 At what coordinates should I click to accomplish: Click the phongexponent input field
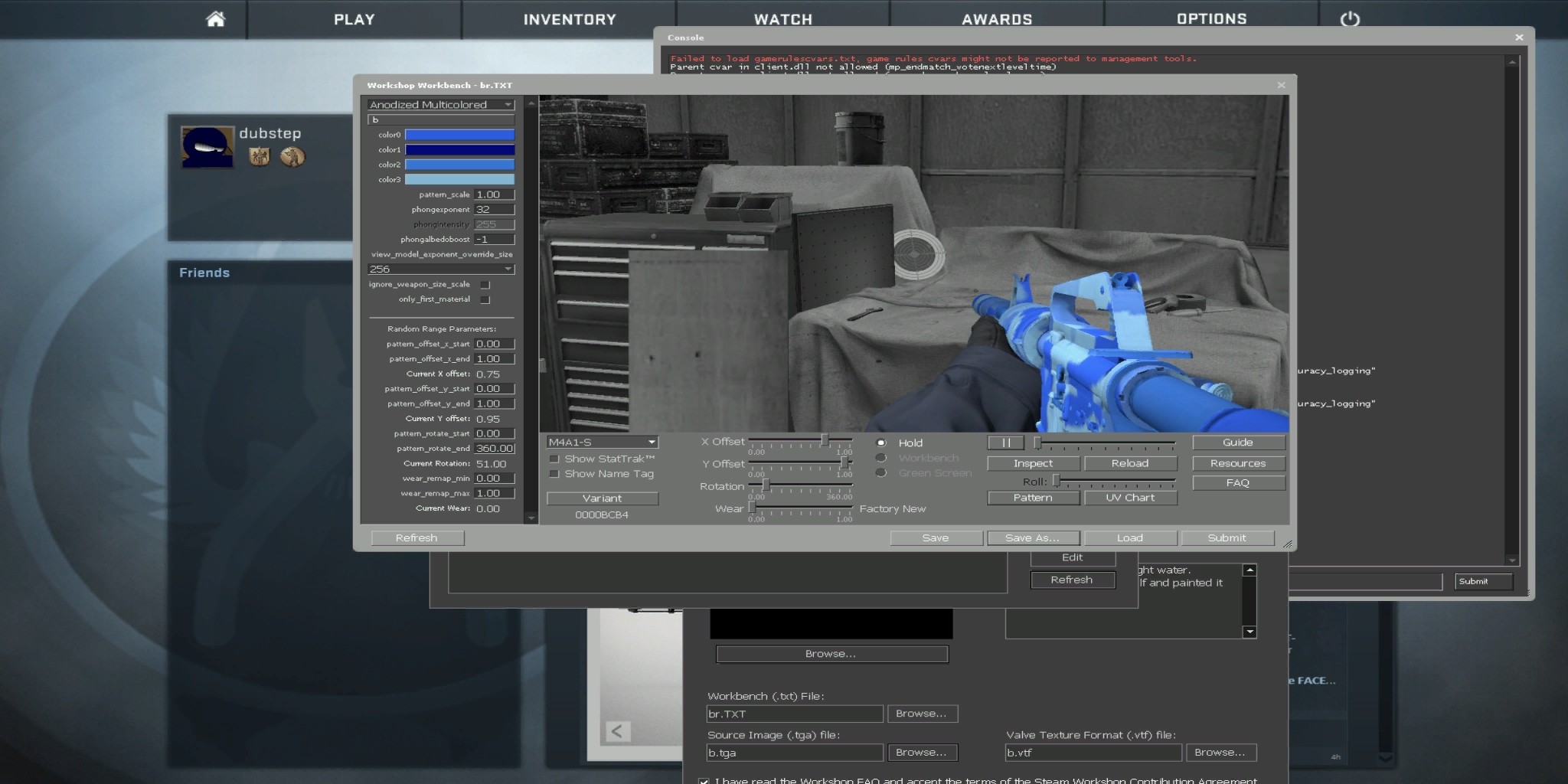pyautogui.click(x=494, y=210)
